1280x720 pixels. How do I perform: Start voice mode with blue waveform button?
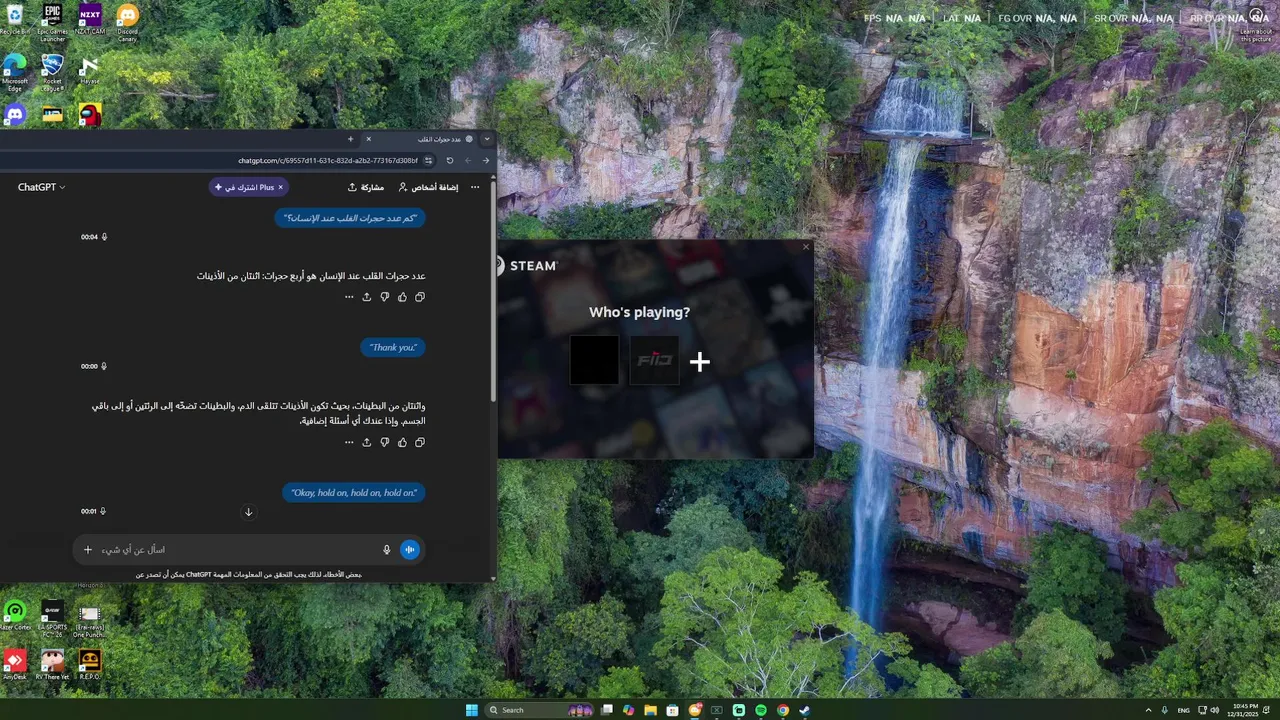[410, 549]
